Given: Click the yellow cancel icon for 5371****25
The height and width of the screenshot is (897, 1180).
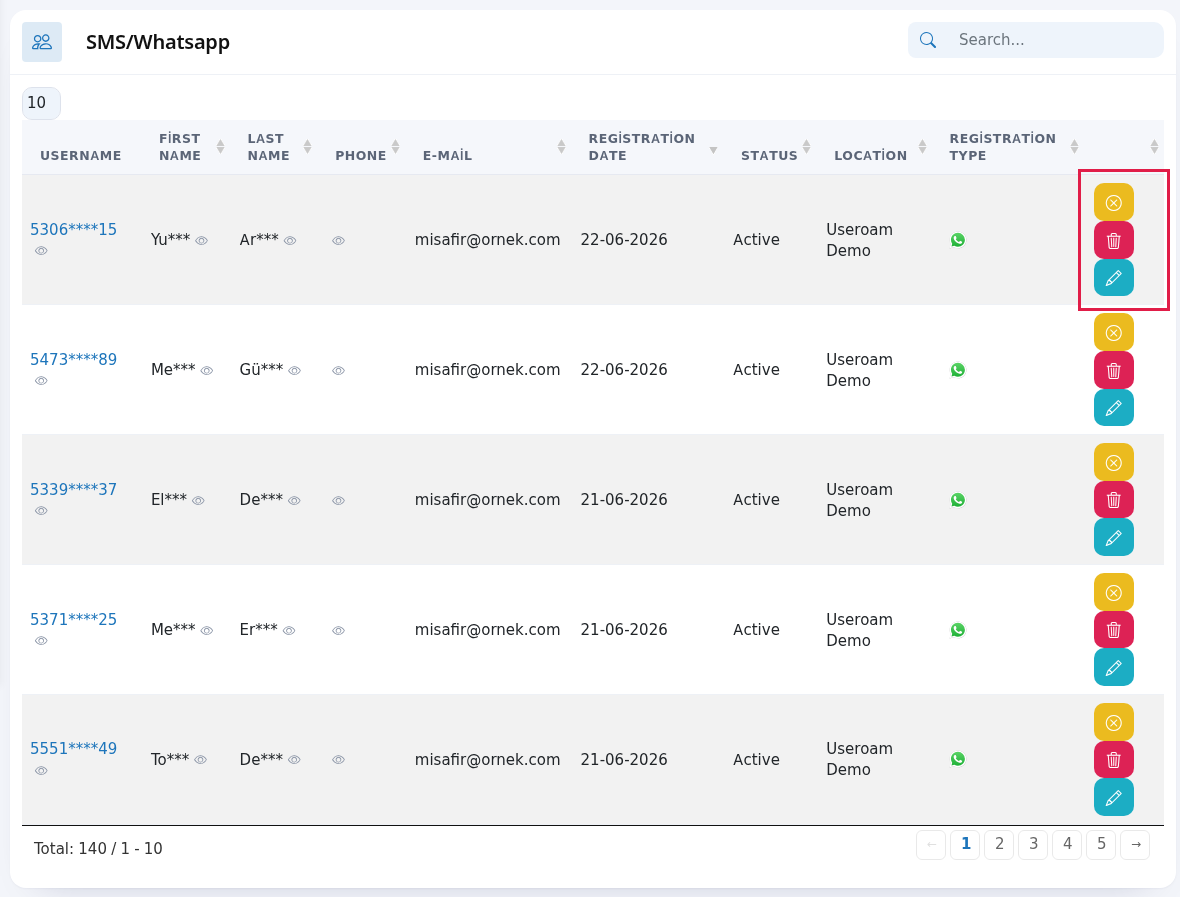Looking at the screenshot, I should (1114, 593).
